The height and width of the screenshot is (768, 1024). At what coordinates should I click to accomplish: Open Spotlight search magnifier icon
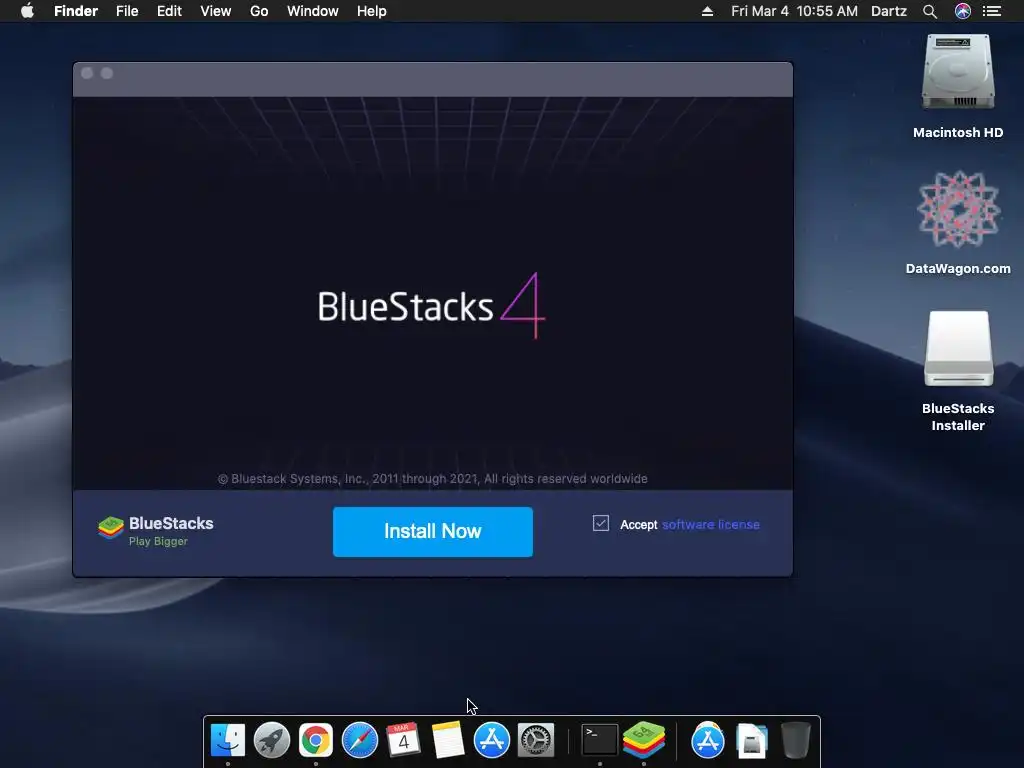point(930,11)
